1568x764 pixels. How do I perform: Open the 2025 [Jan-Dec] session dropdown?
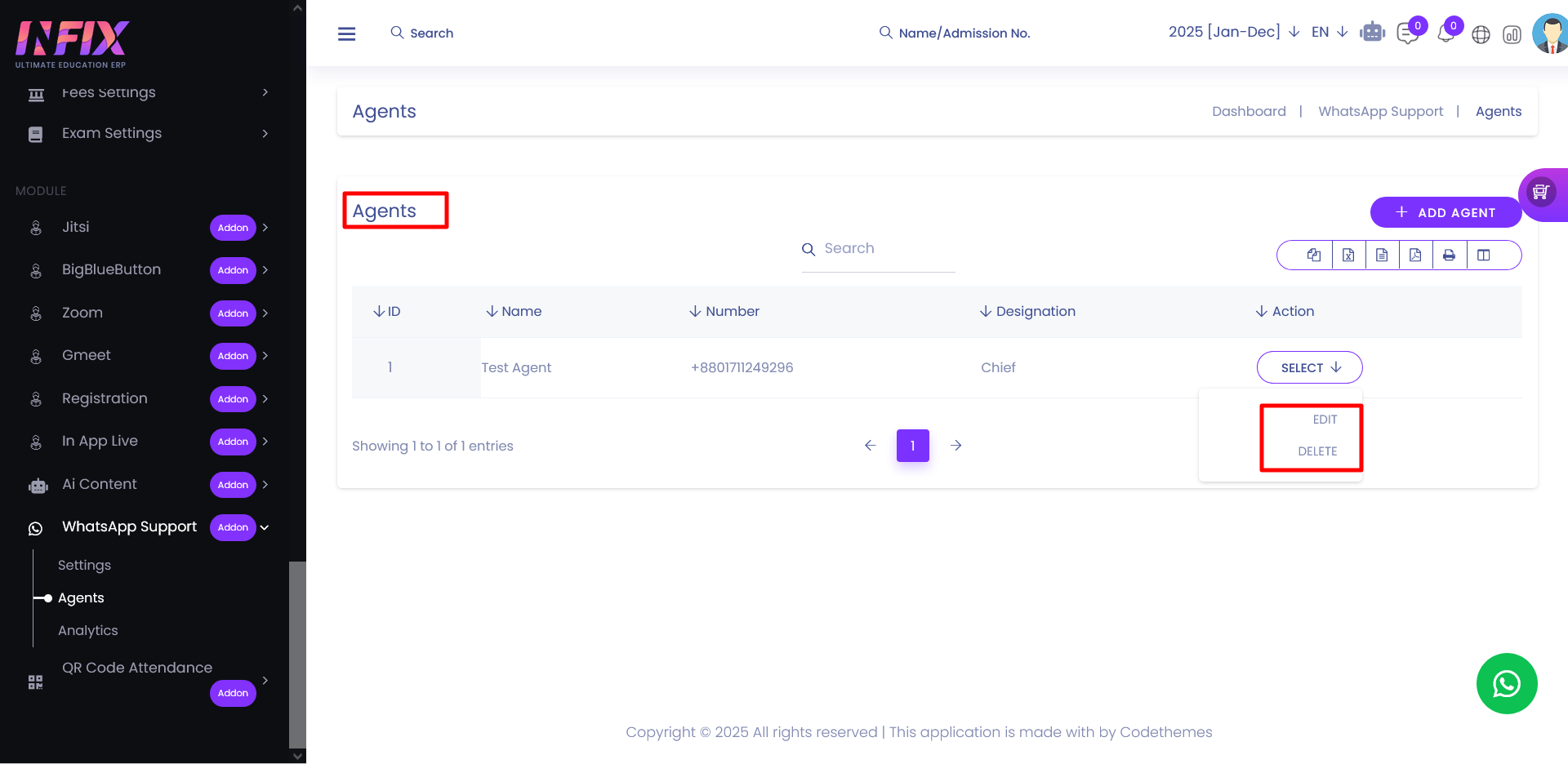coord(1233,32)
